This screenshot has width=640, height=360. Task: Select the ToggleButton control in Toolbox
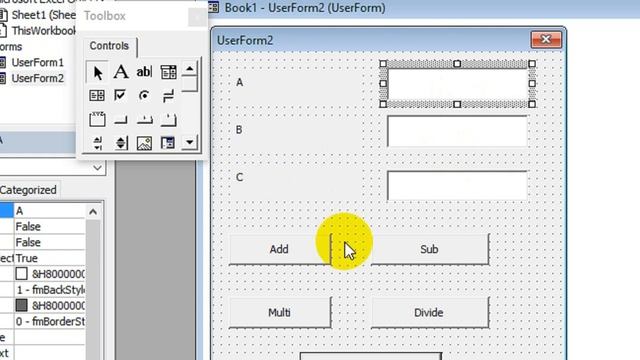168,96
